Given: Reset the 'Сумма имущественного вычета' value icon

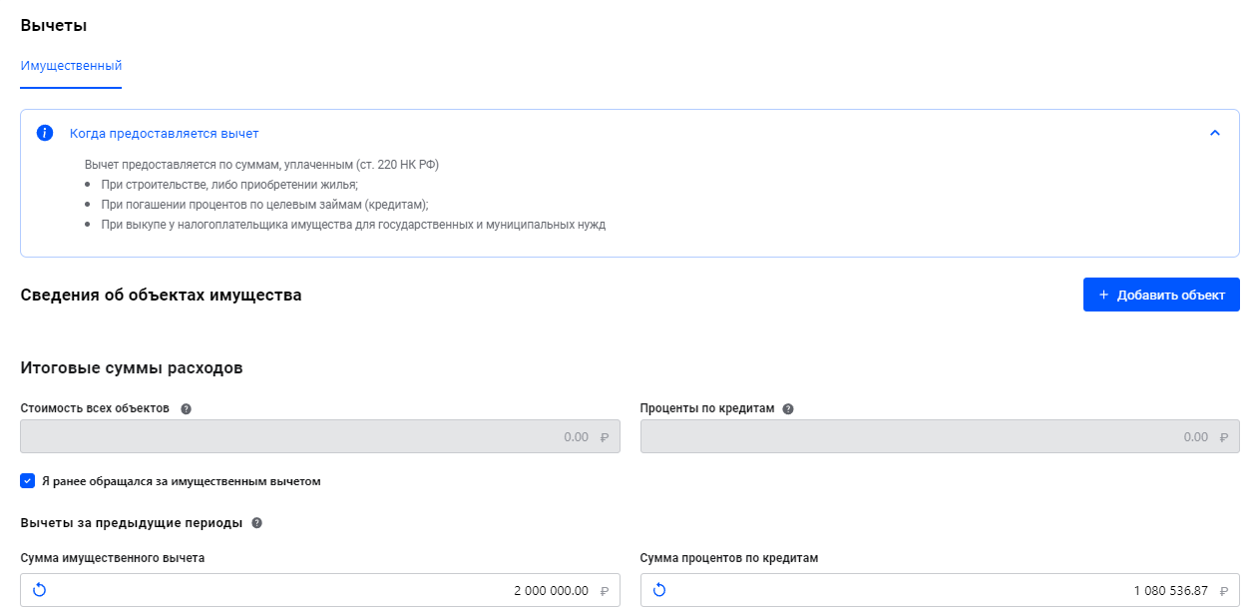Looking at the screenshot, I should coord(39,590).
